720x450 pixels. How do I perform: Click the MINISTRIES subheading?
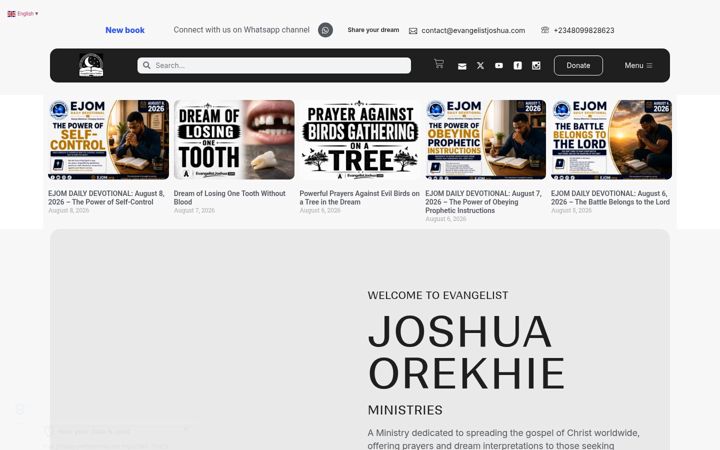(405, 410)
